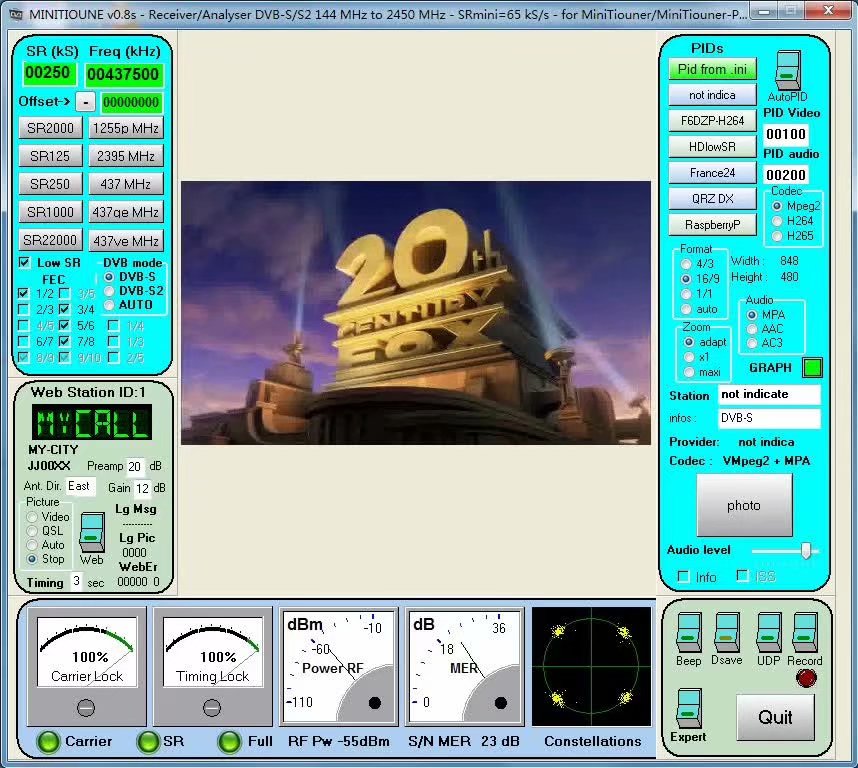This screenshot has height=768, width=858.
Task: Toggle FEC 1/2 checkbox
Action: coord(23,294)
